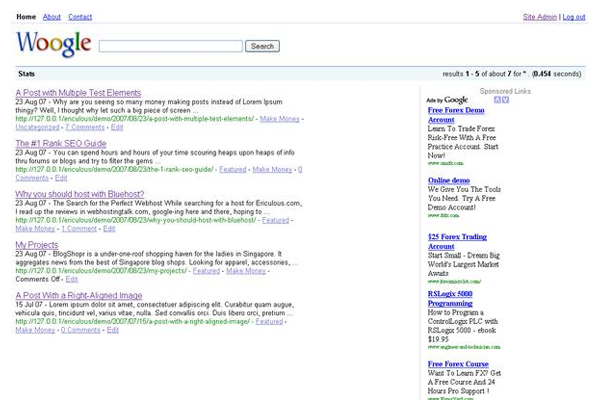600x400 pixels.
Task: Click Featured tag under Right-Aligned Image post
Action: click(x=269, y=322)
